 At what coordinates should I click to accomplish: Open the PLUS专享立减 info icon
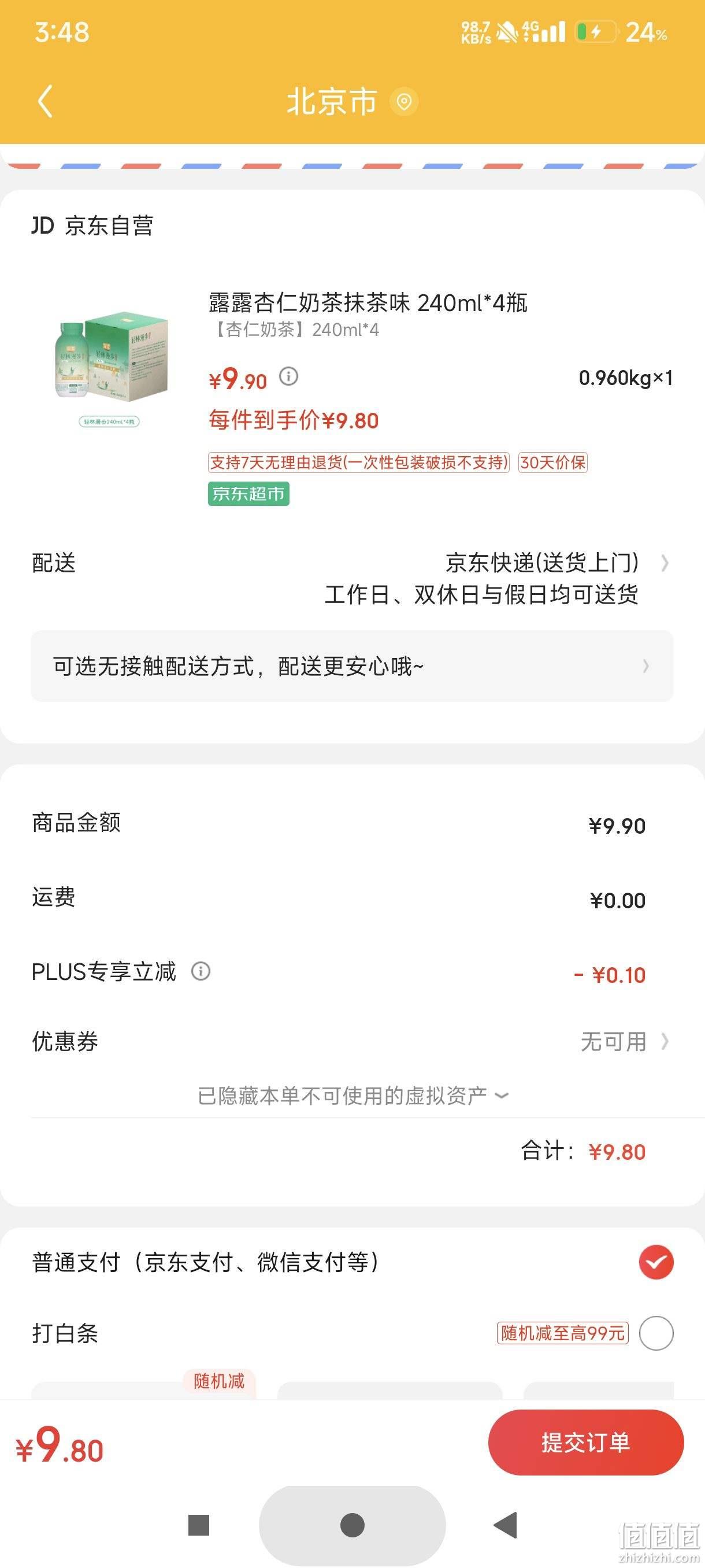click(201, 971)
